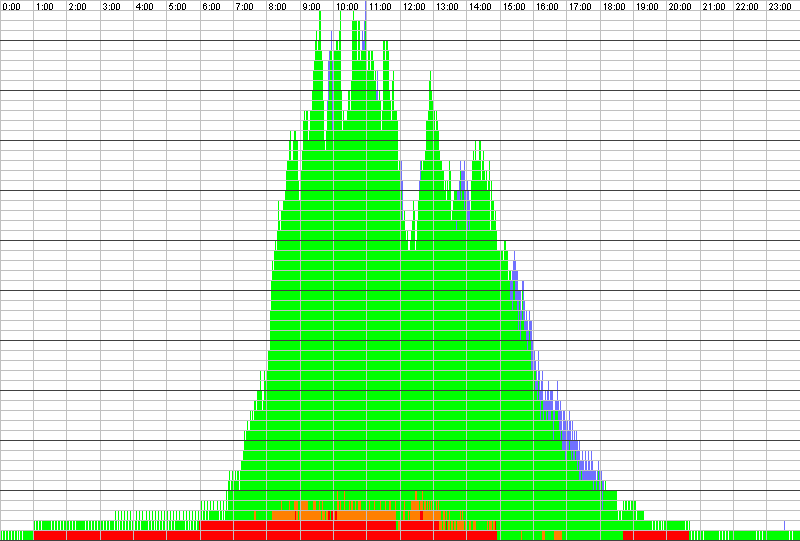
Task: Click the 1:00 hour label
Action: pyautogui.click(x=45, y=7)
